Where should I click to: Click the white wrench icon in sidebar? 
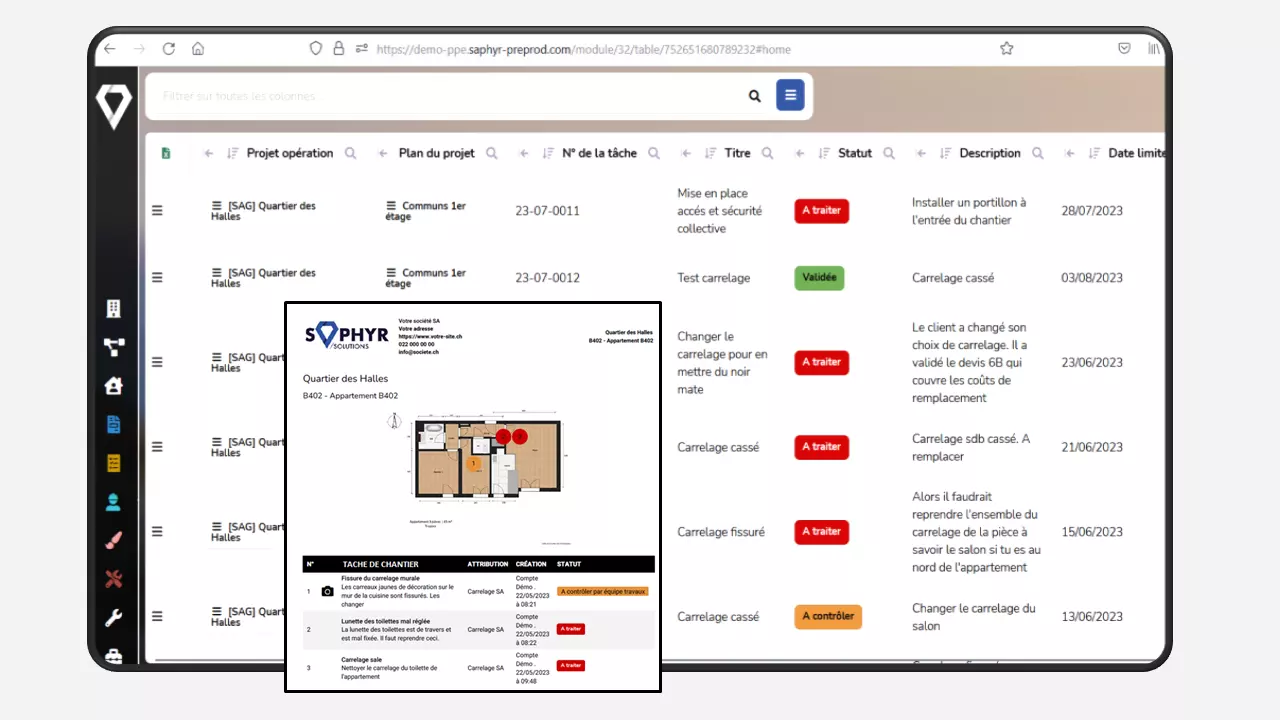[113, 618]
